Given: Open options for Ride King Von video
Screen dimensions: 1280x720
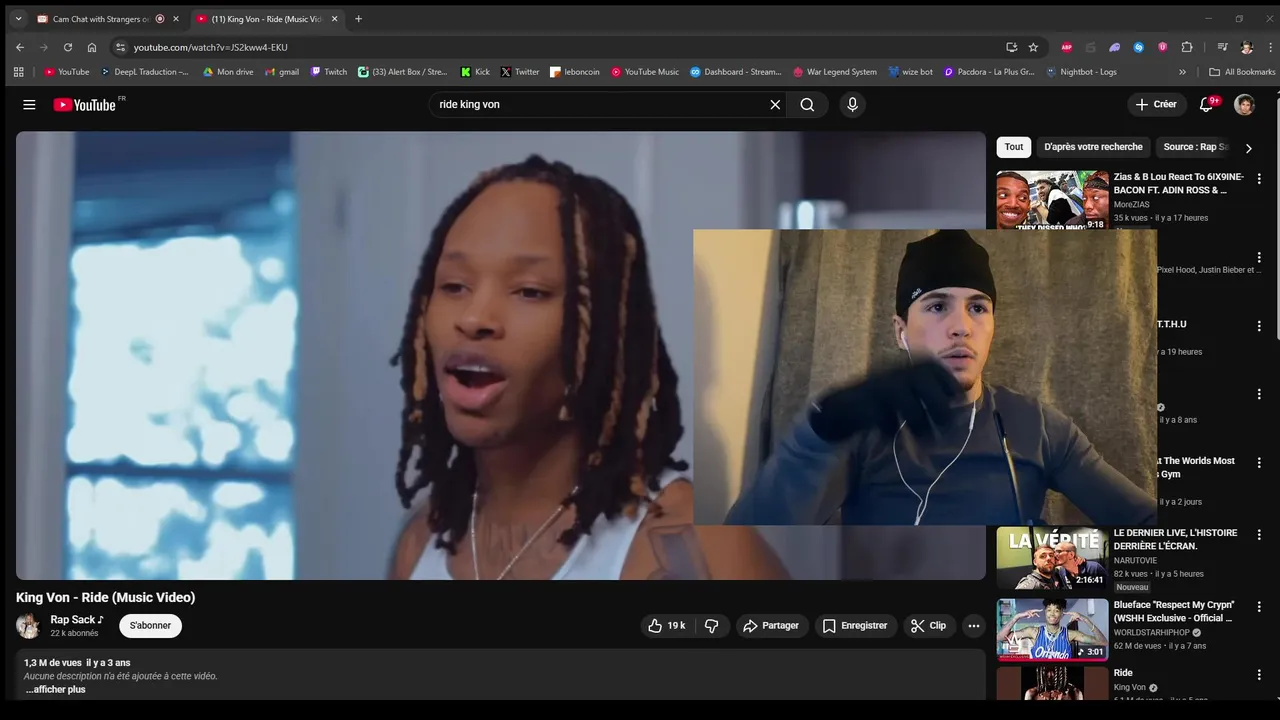Looking at the screenshot, I should [1259, 675].
